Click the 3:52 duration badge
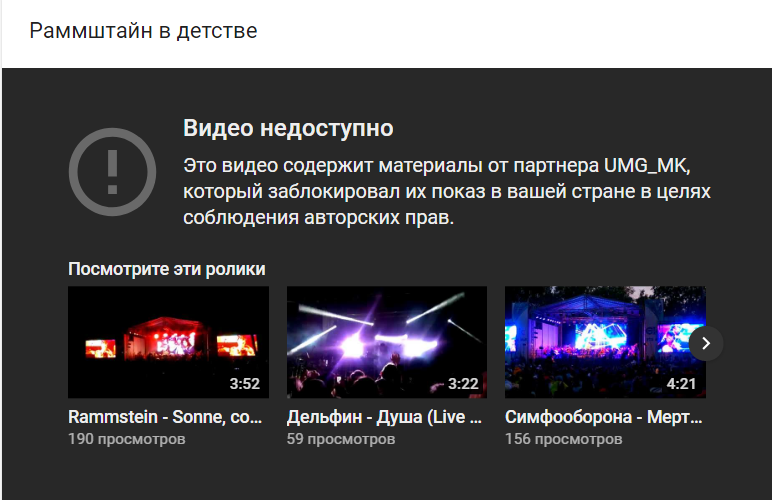Viewport: 772px width, 500px height. point(245,383)
